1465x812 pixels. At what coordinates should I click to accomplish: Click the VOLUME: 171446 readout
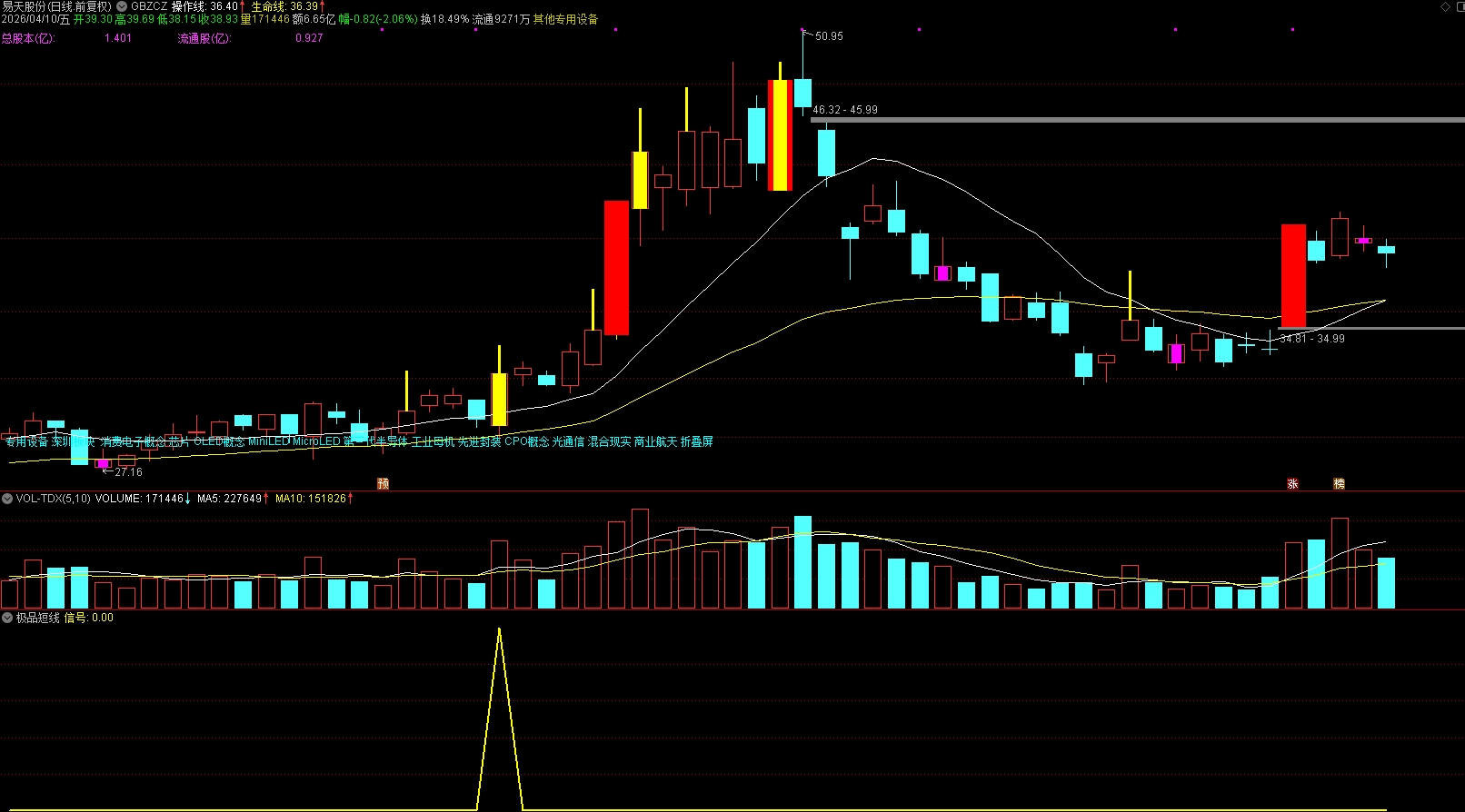139,499
